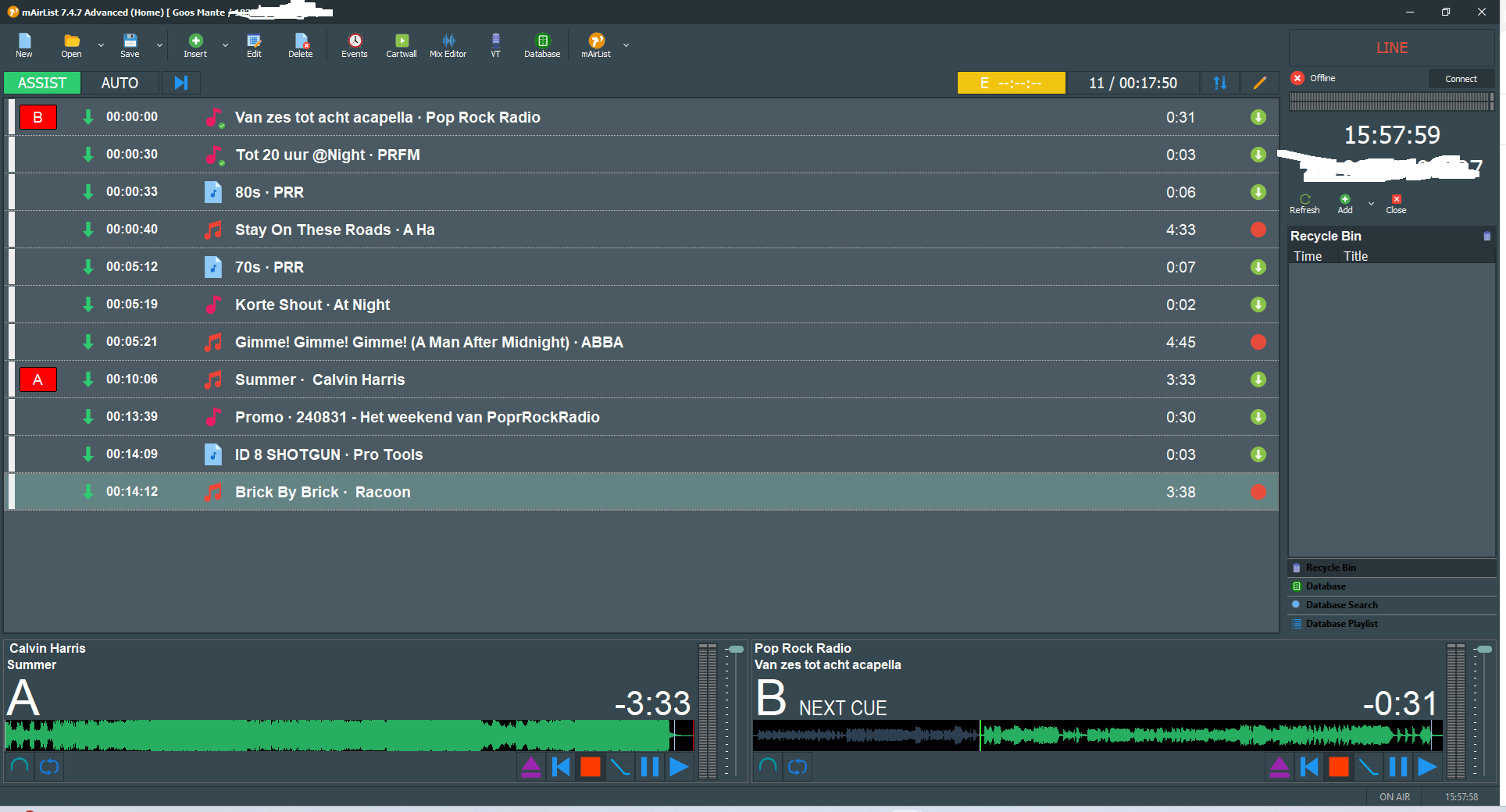The height and width of the screenshot is (812, 1506).
Task: Open the Cartwall from the toolbar
Action: (x=401, y=45)
